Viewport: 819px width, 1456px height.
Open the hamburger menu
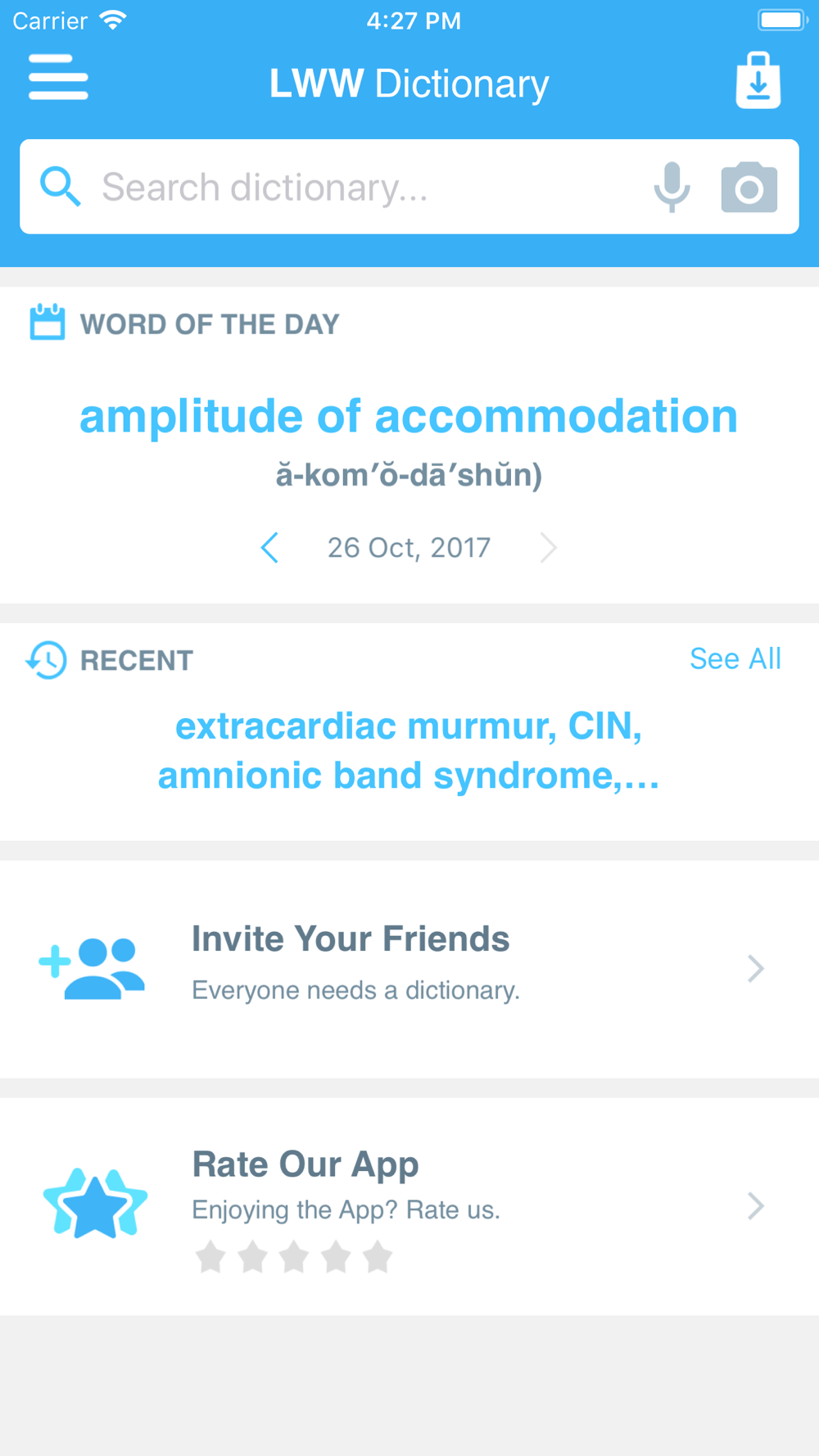point(58,78)
